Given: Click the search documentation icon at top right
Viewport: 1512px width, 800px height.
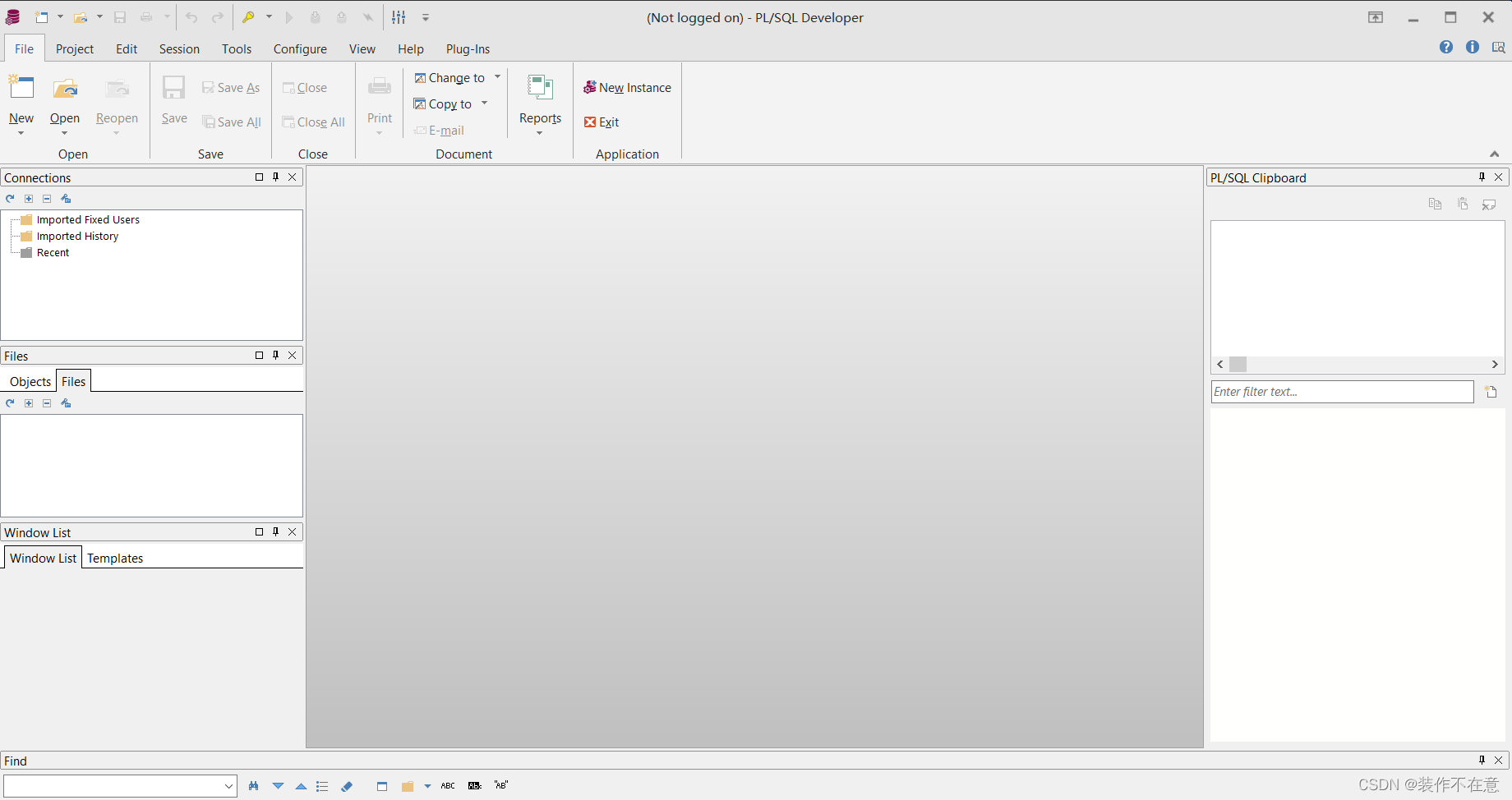Looking at the screenshot, I should [1498, 48].
